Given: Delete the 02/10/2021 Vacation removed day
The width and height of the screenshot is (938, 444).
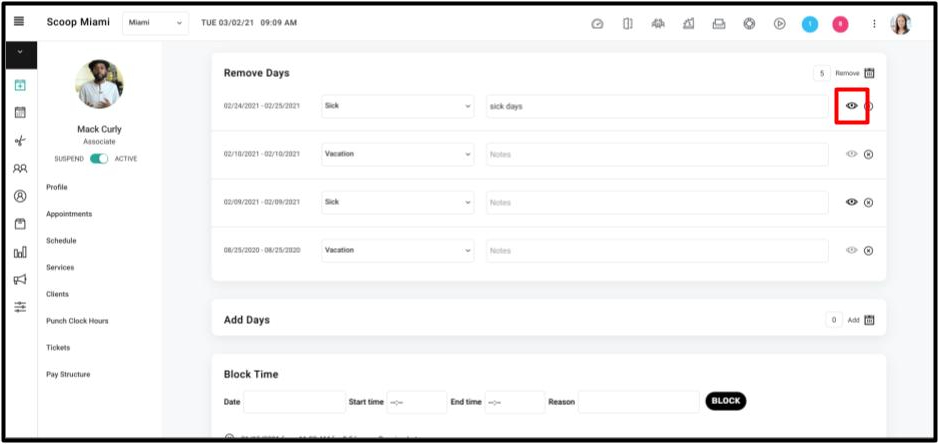Looking at the screenshot, I should (869, 154).
